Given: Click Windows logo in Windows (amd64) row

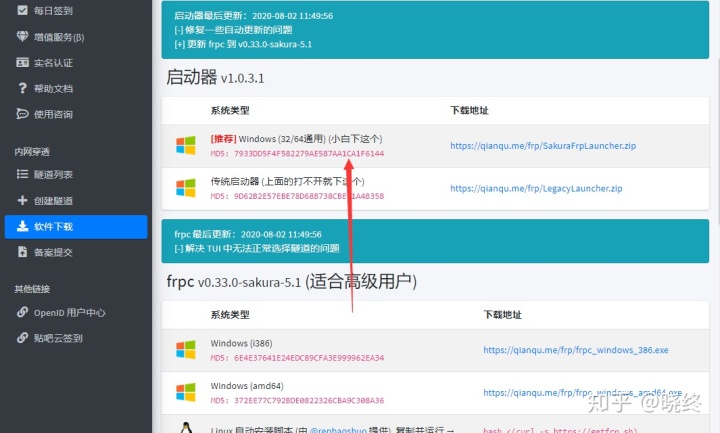Looking at the screenshot, I should click(186, 392).
